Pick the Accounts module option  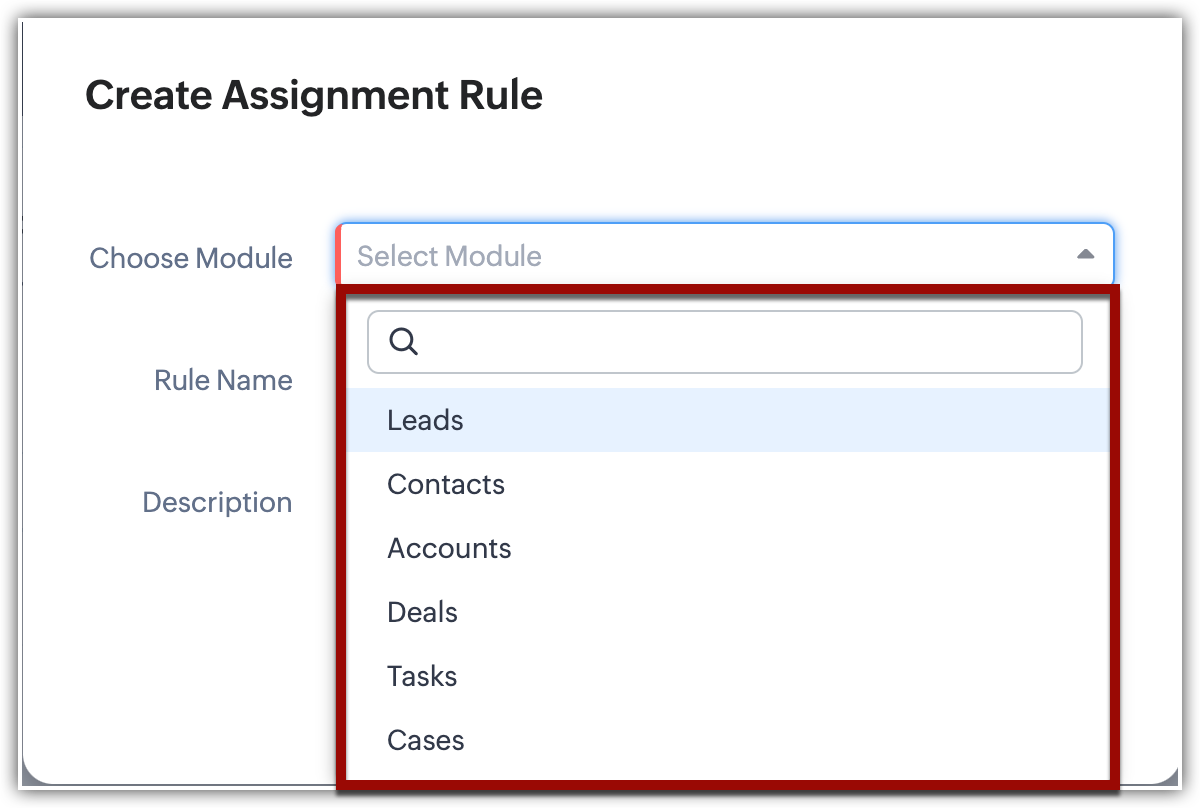click(449, 548)
